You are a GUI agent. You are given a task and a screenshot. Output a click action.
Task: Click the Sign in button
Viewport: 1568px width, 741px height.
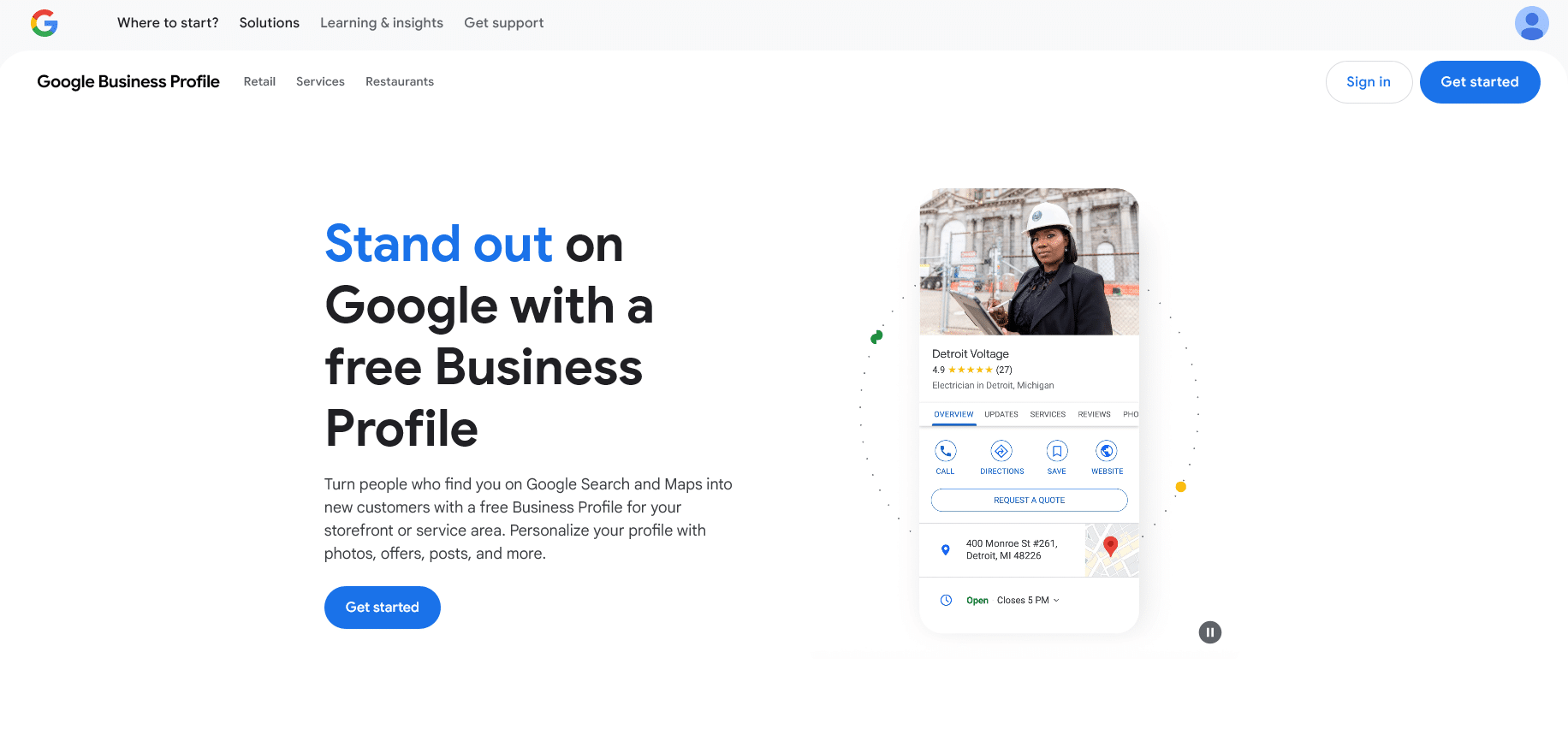pyautogui.click(x=1369, y=82)
